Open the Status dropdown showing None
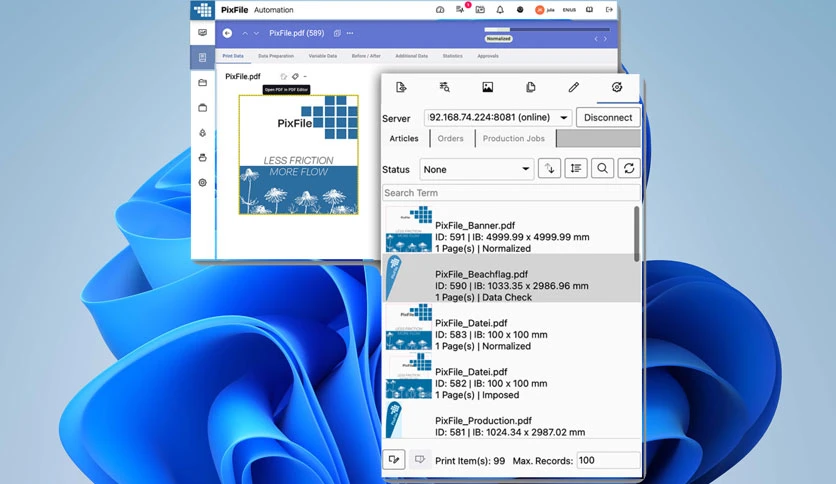 pos(476,169)
